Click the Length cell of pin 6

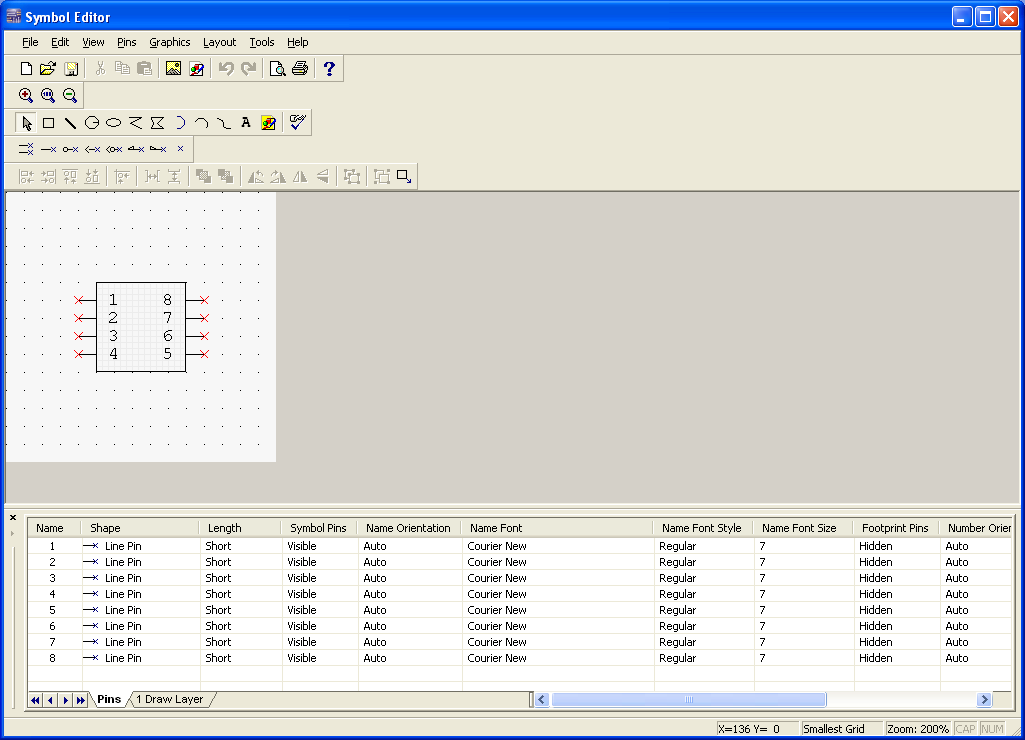[x=241, y=626]
